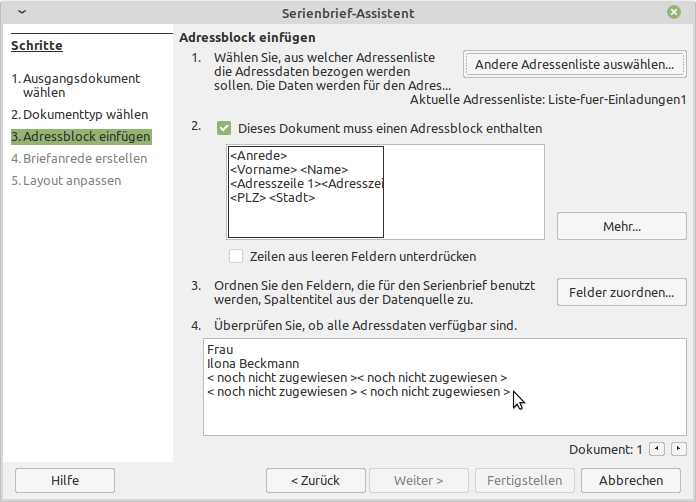
Task: Select step '3. Adressblock einfügen'
Action: point(81,136)
